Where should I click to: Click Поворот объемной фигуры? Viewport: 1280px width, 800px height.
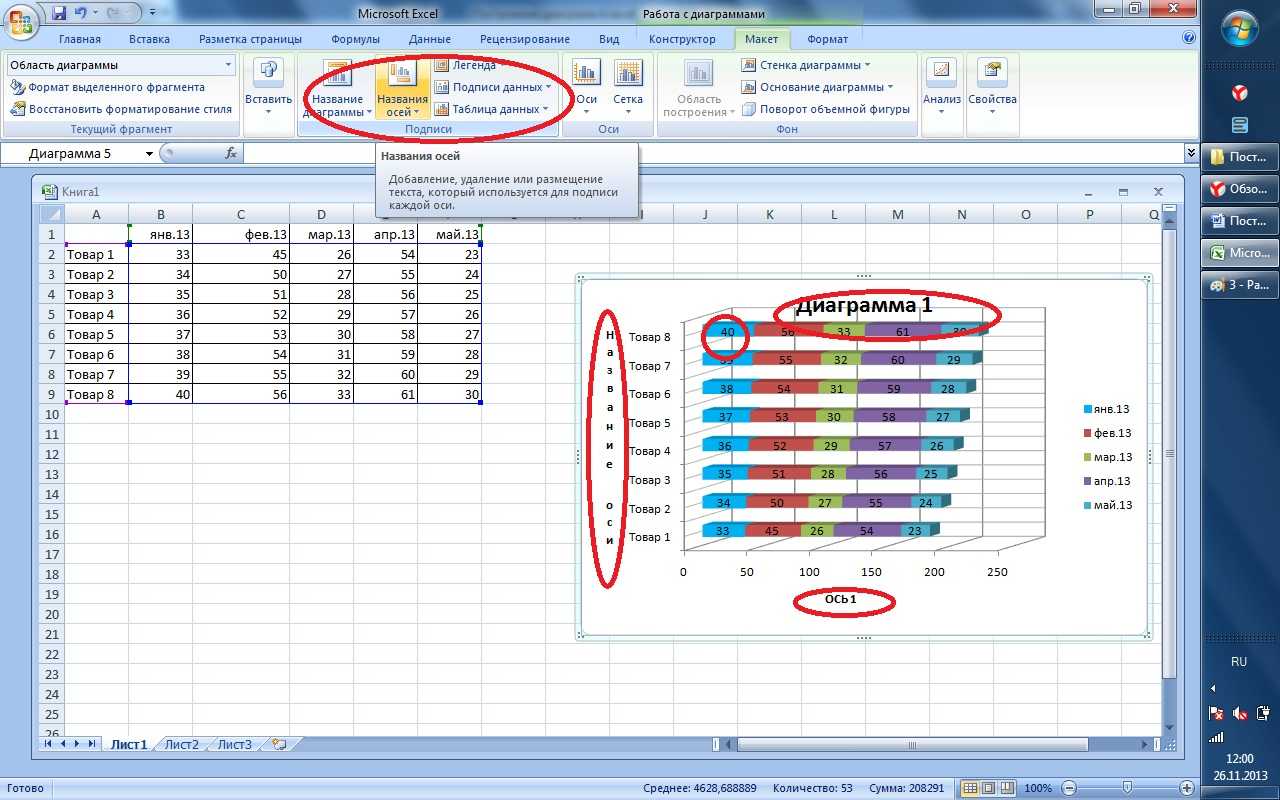826,109
